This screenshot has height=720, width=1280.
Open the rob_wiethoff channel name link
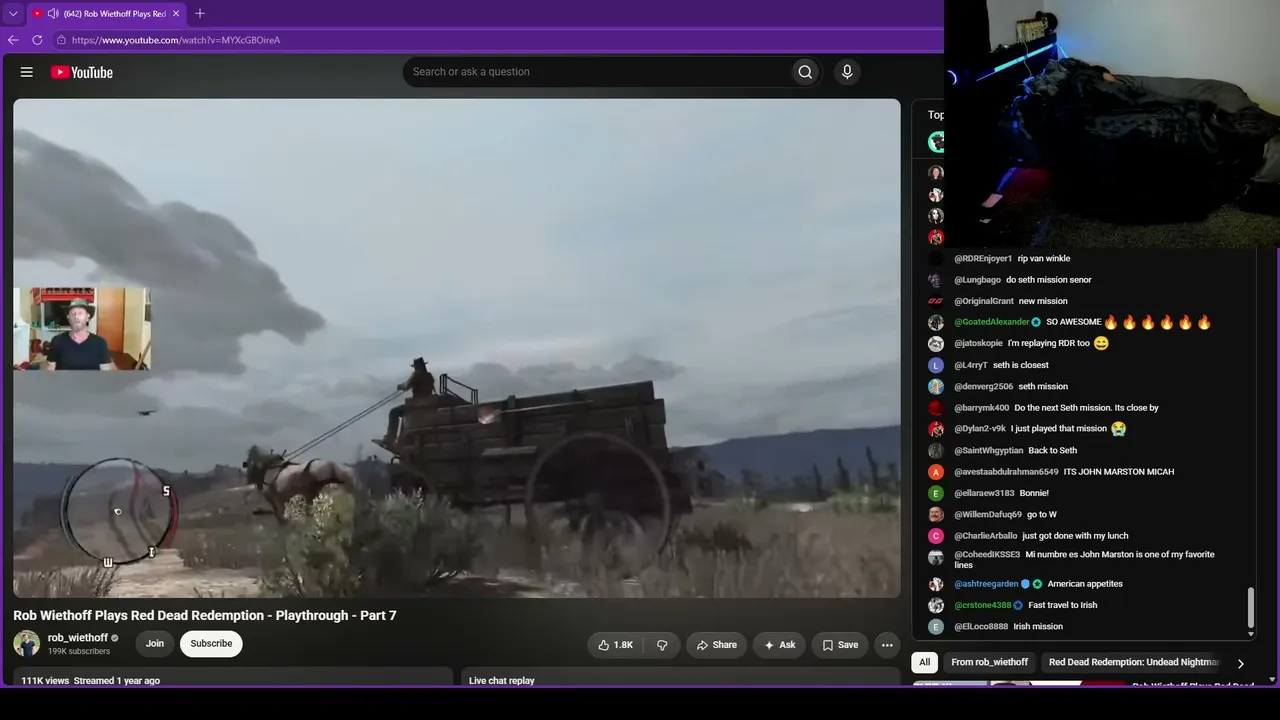(78, 638)
